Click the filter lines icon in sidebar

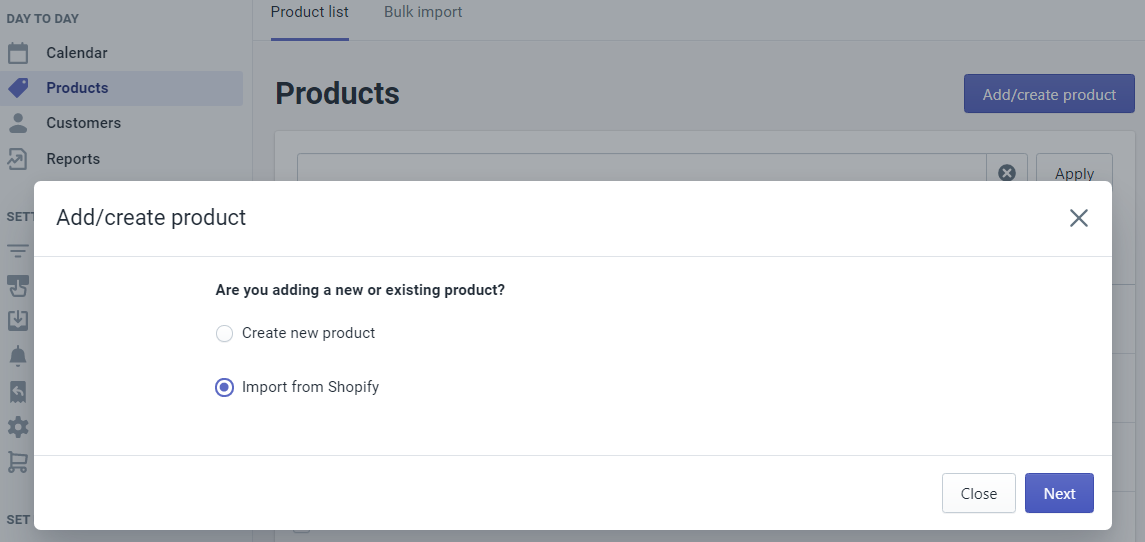coord(18,251)
